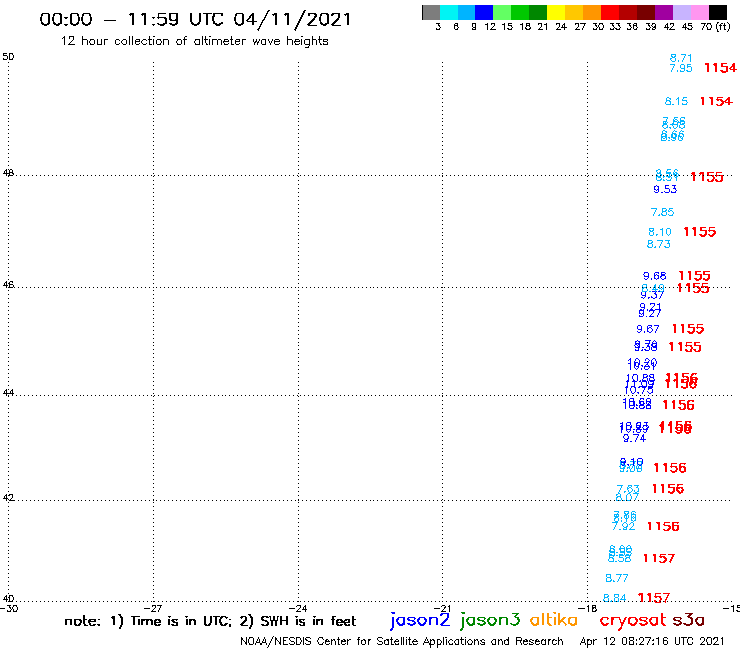Click the longitude axis label -24
Viewport: 740px width, 650px height.
coord(298,609)
